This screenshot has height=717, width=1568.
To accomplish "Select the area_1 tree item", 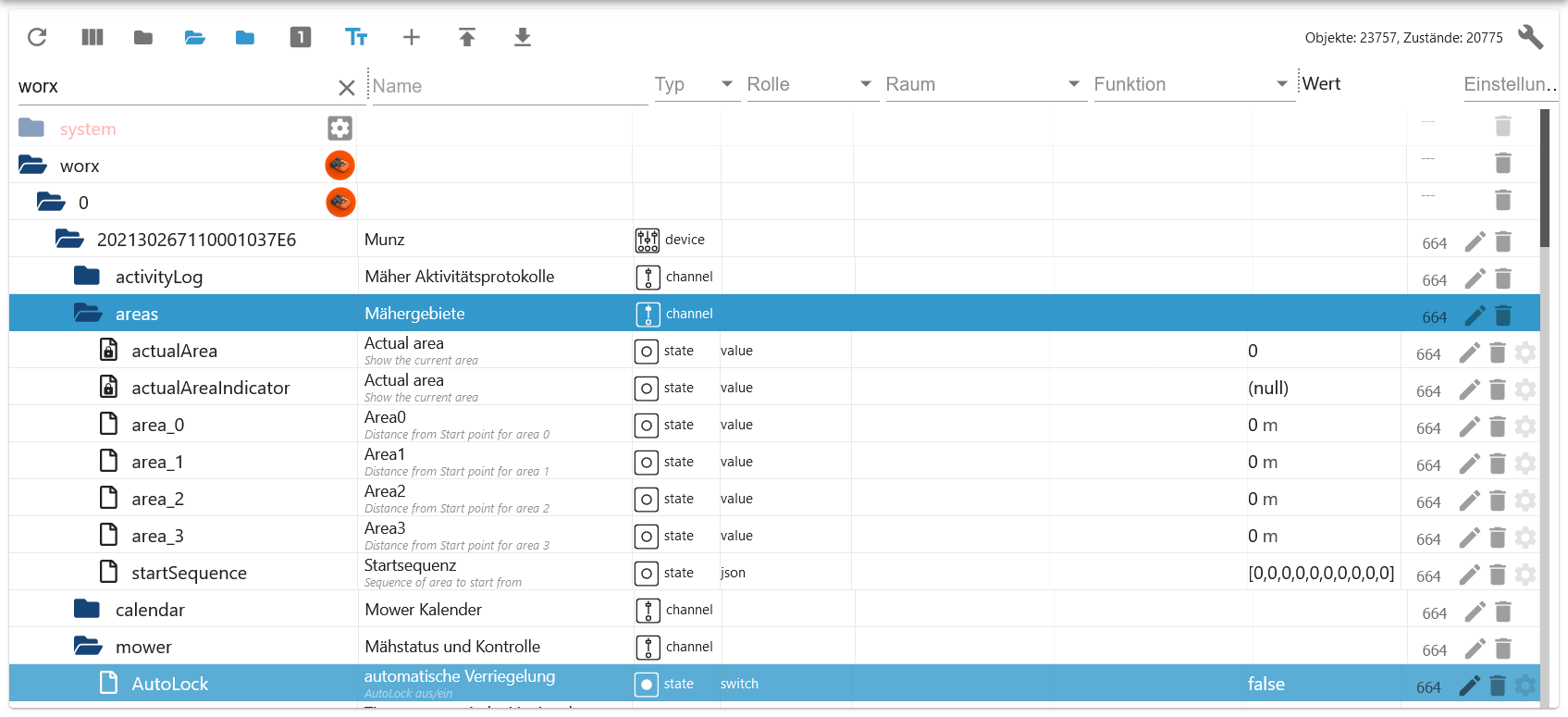I will [x=157, y=462].
